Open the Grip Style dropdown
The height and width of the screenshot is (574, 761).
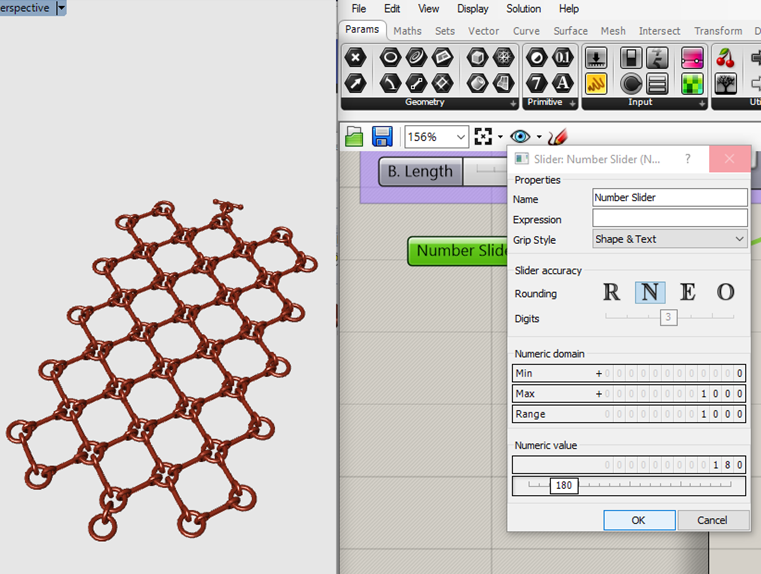pyautogui.click(x=669, y=239)
